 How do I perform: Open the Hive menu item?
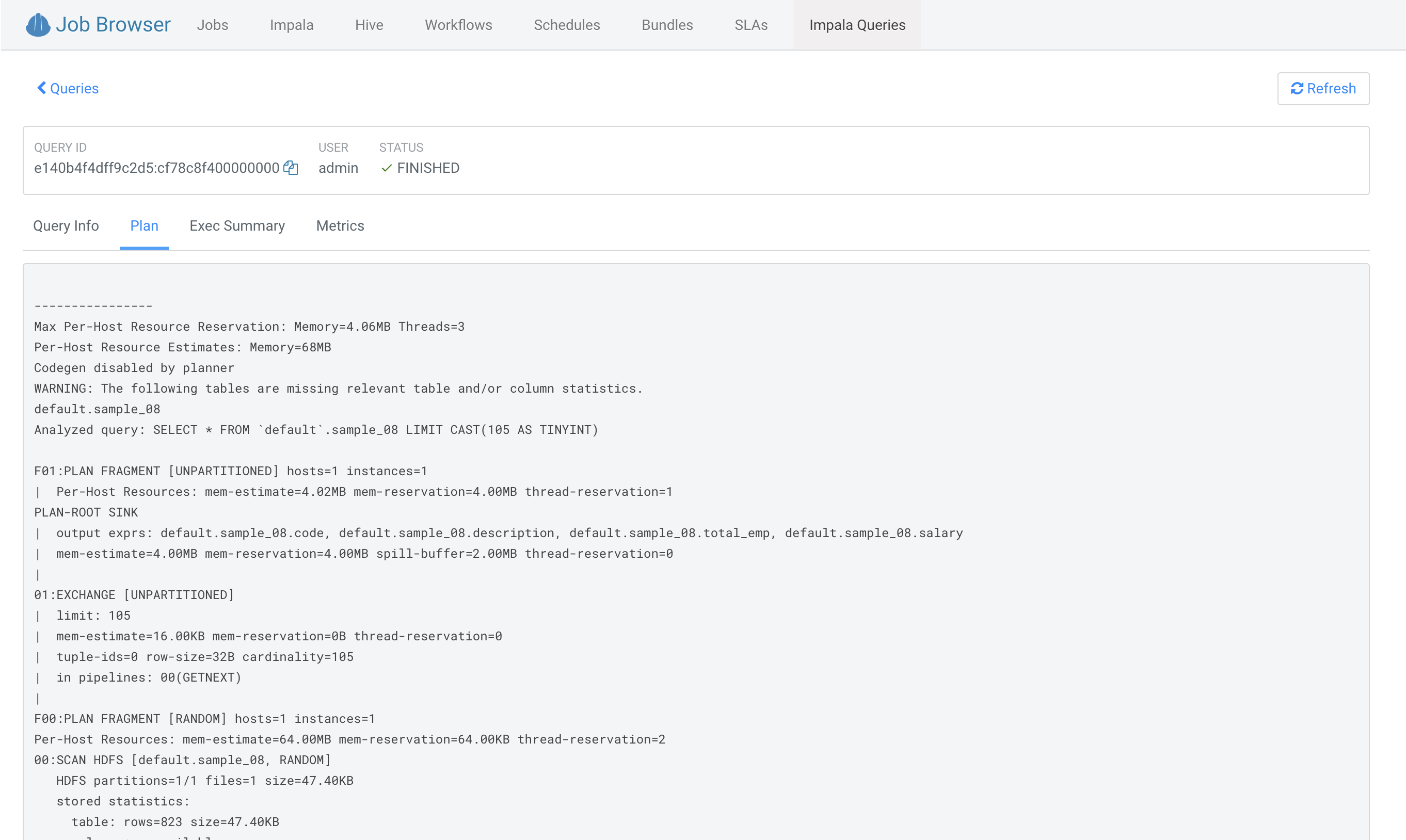(369, 25)
